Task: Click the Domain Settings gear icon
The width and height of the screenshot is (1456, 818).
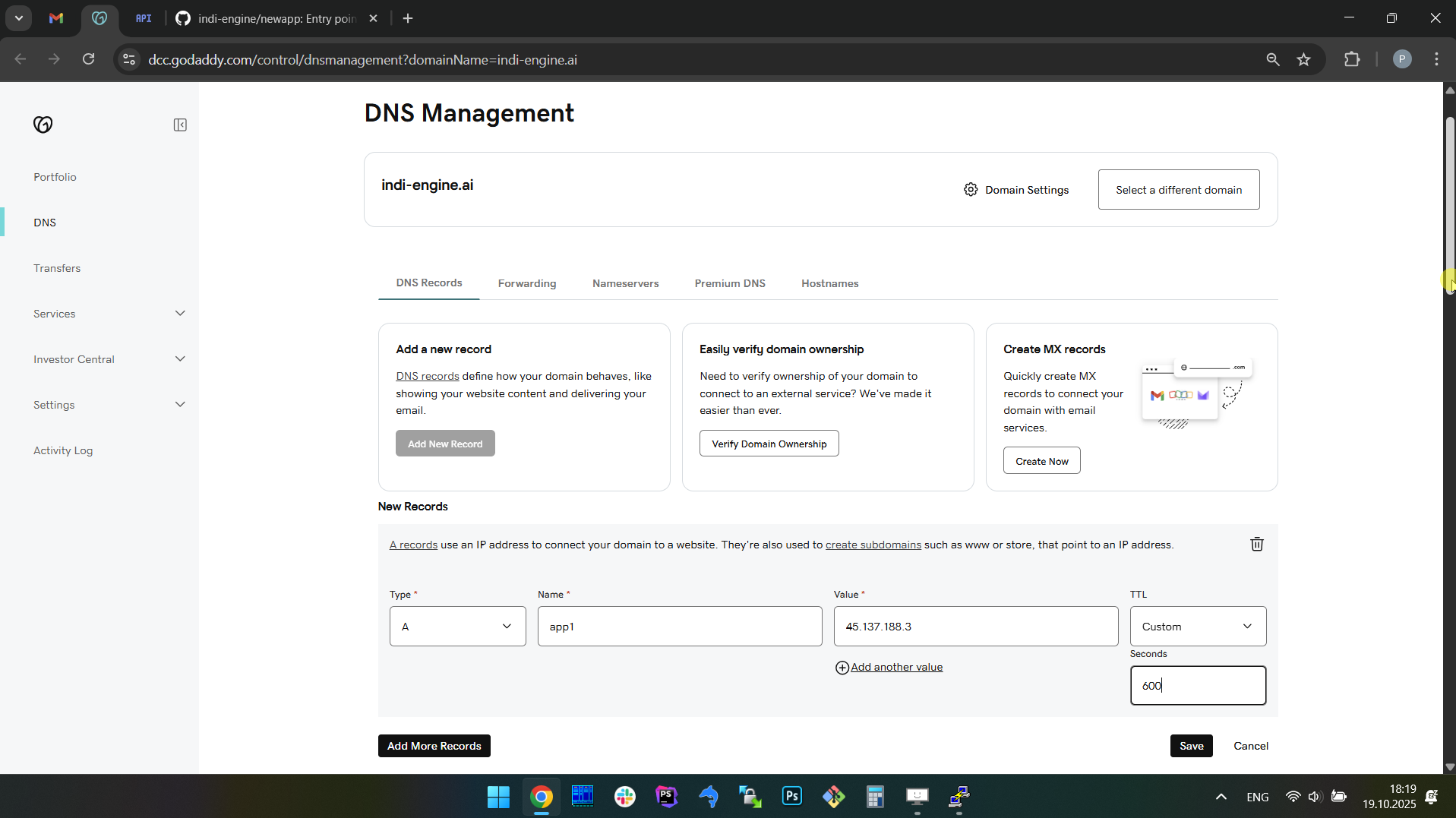Action: [971, 190]
